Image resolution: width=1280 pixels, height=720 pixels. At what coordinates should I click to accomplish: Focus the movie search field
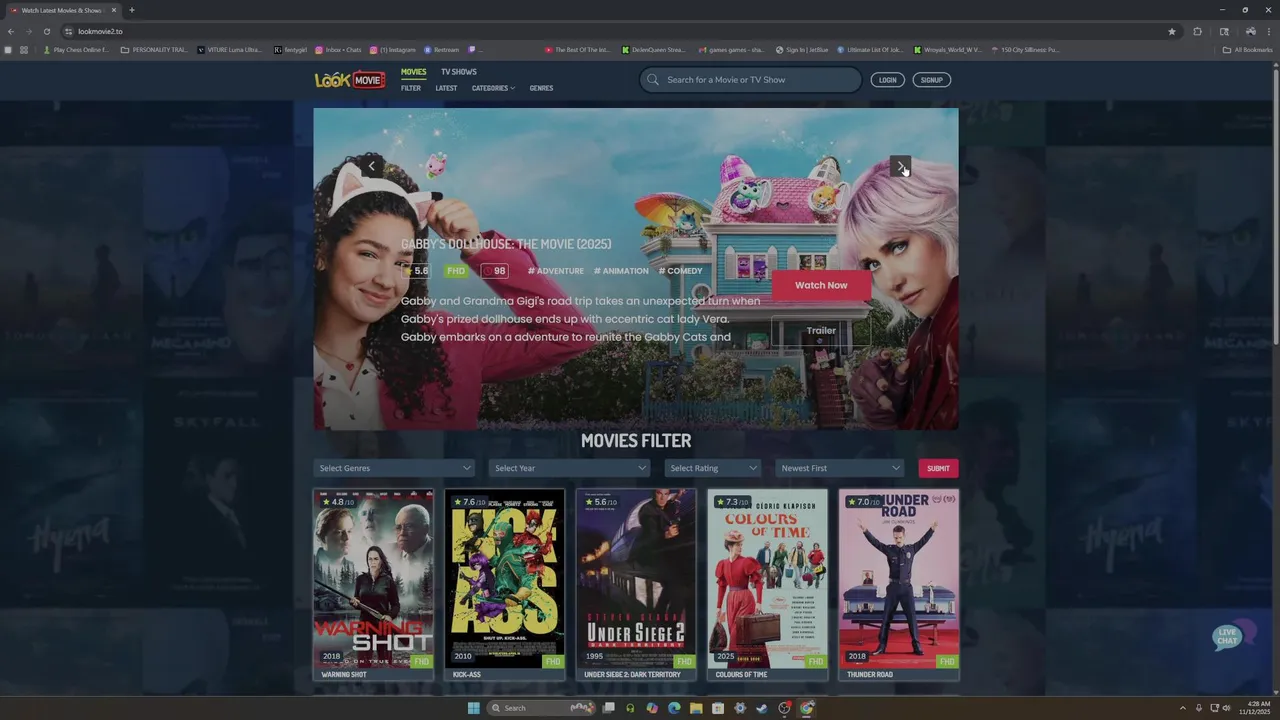[x=750, y=80]
